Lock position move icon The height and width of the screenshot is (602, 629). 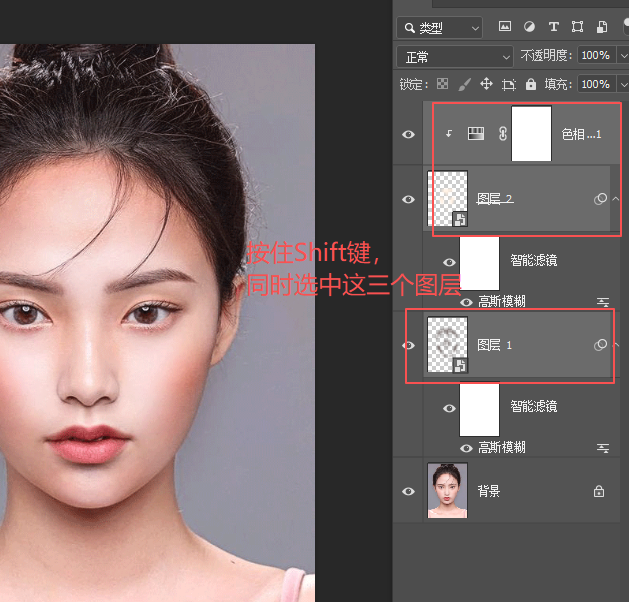[x=486, y=84]
